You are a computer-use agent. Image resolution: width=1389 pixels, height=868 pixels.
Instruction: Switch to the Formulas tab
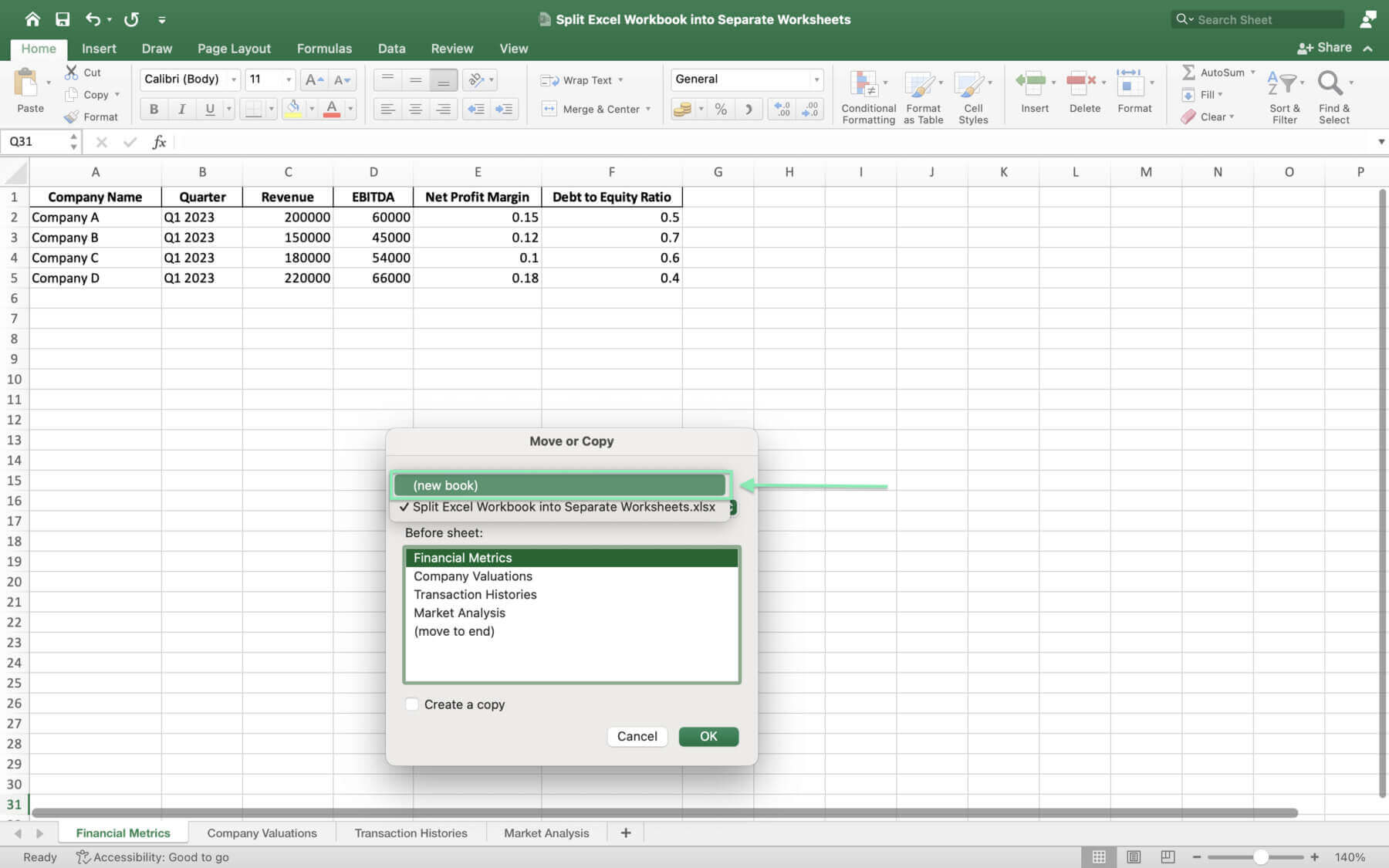[324, 49]
